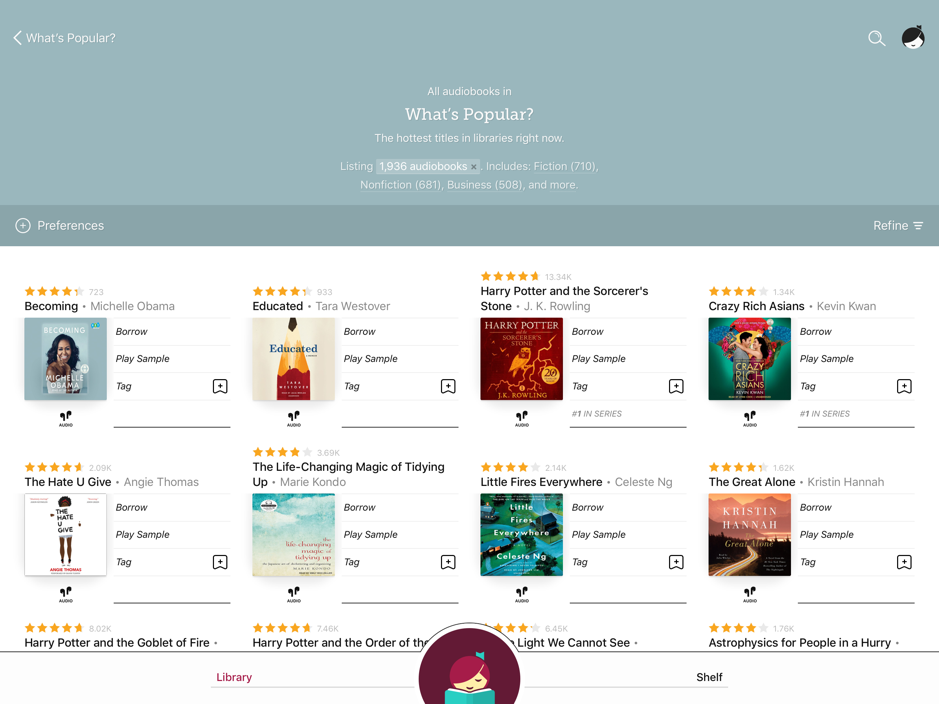The image size is (939, 704).
Task: Go back using the chevron beside What's Popular?
Action: tap(15, 38)
